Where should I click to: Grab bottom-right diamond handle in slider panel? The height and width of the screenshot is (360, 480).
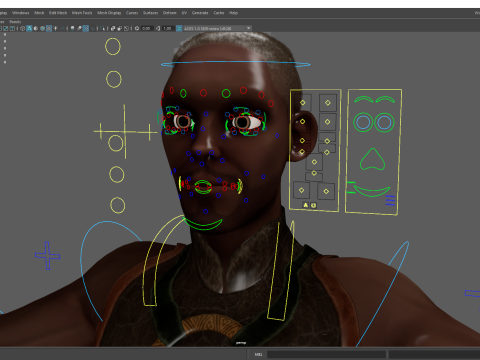[x=326, y=191]
